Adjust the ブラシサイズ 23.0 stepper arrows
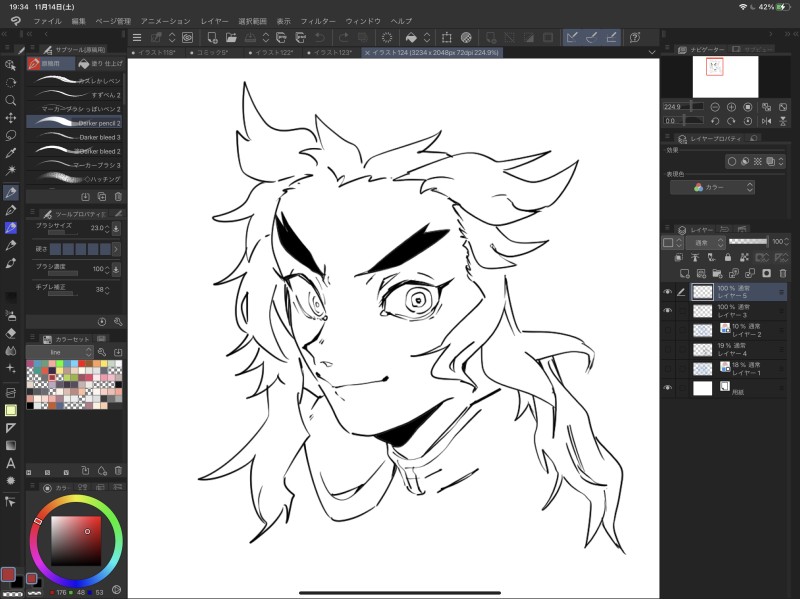 (107, 229)
